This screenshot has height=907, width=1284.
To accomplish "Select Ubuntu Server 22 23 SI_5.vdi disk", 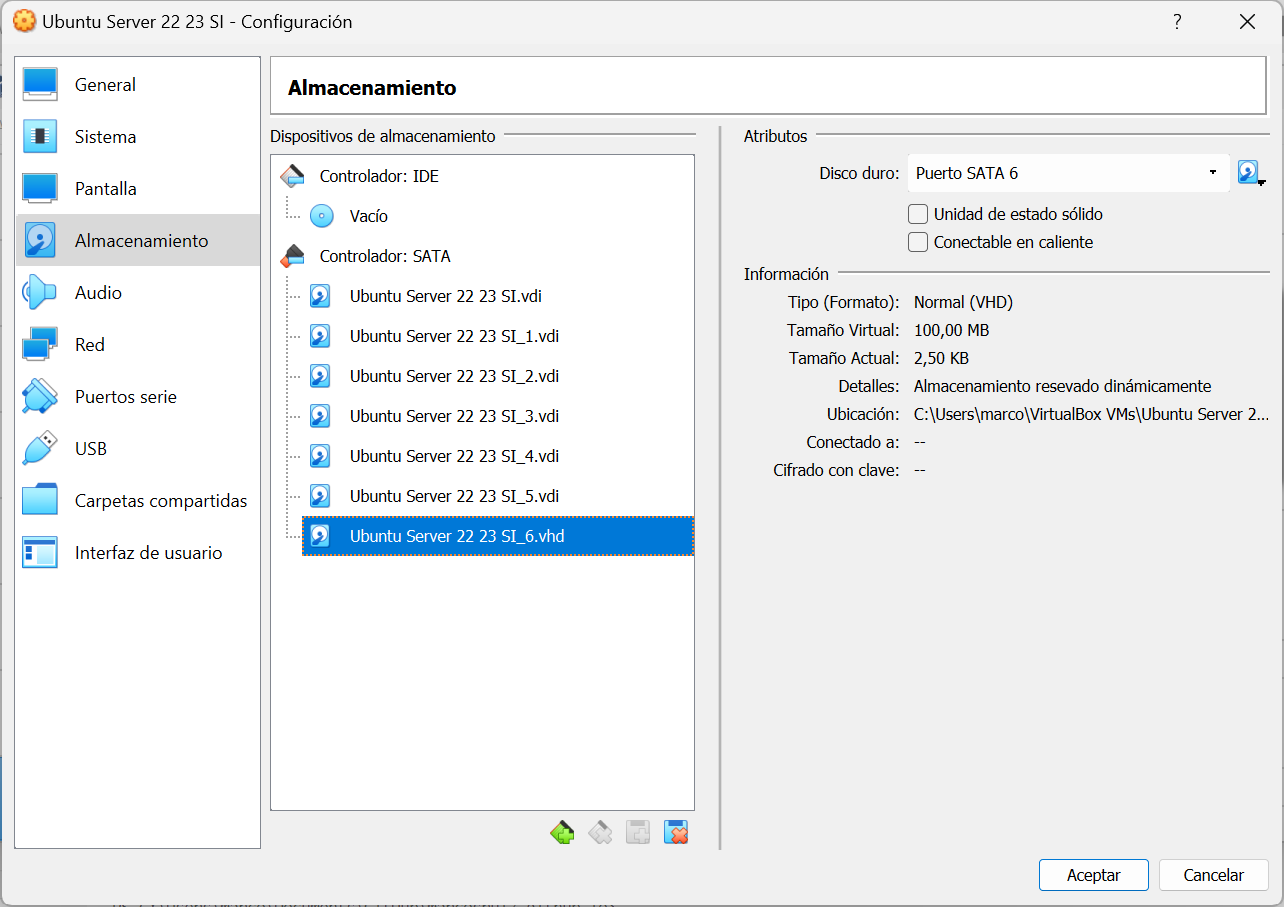I will point(454,496).
